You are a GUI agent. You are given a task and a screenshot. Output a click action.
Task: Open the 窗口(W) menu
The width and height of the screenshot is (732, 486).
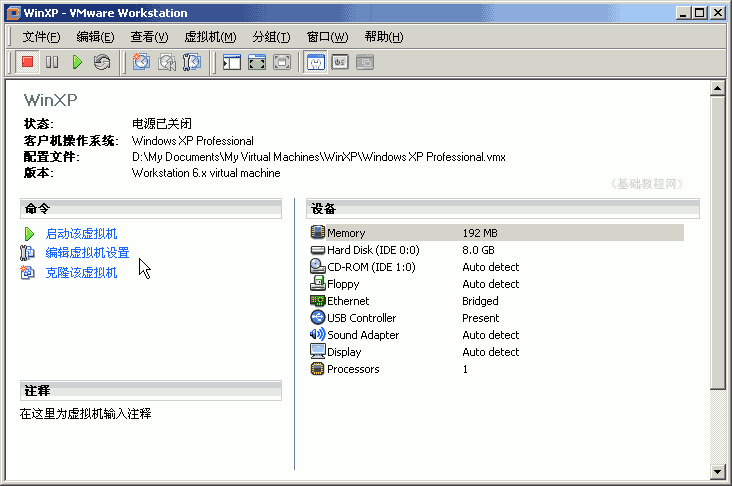327,36
